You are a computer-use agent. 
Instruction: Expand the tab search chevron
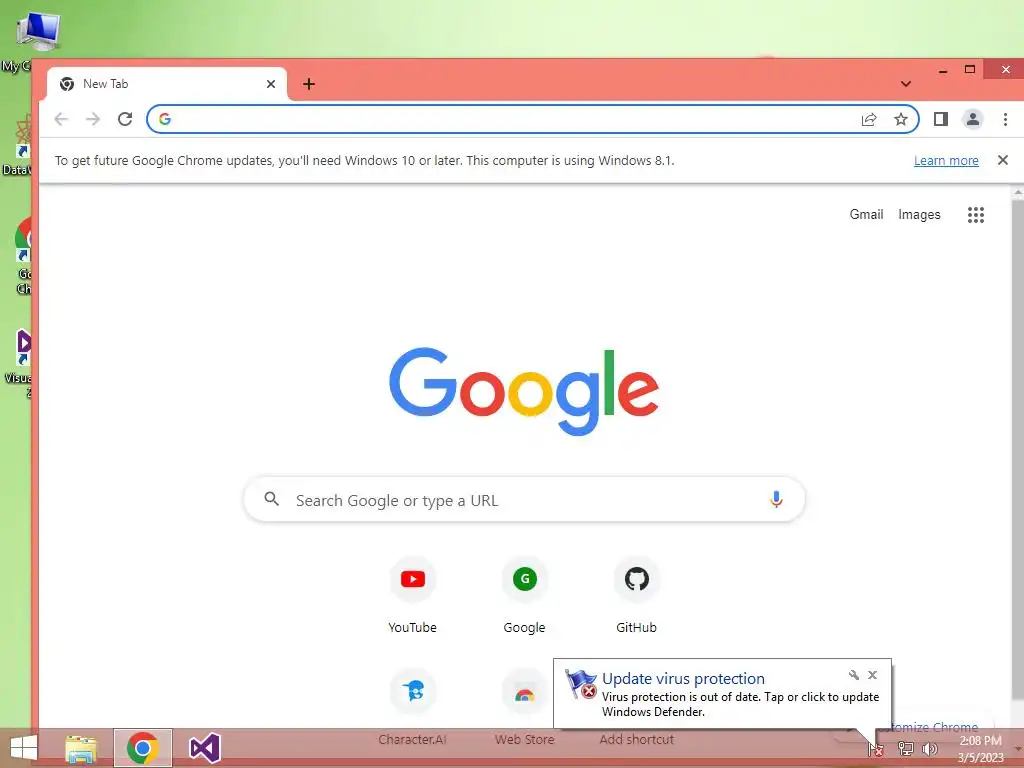coord(905,84)
